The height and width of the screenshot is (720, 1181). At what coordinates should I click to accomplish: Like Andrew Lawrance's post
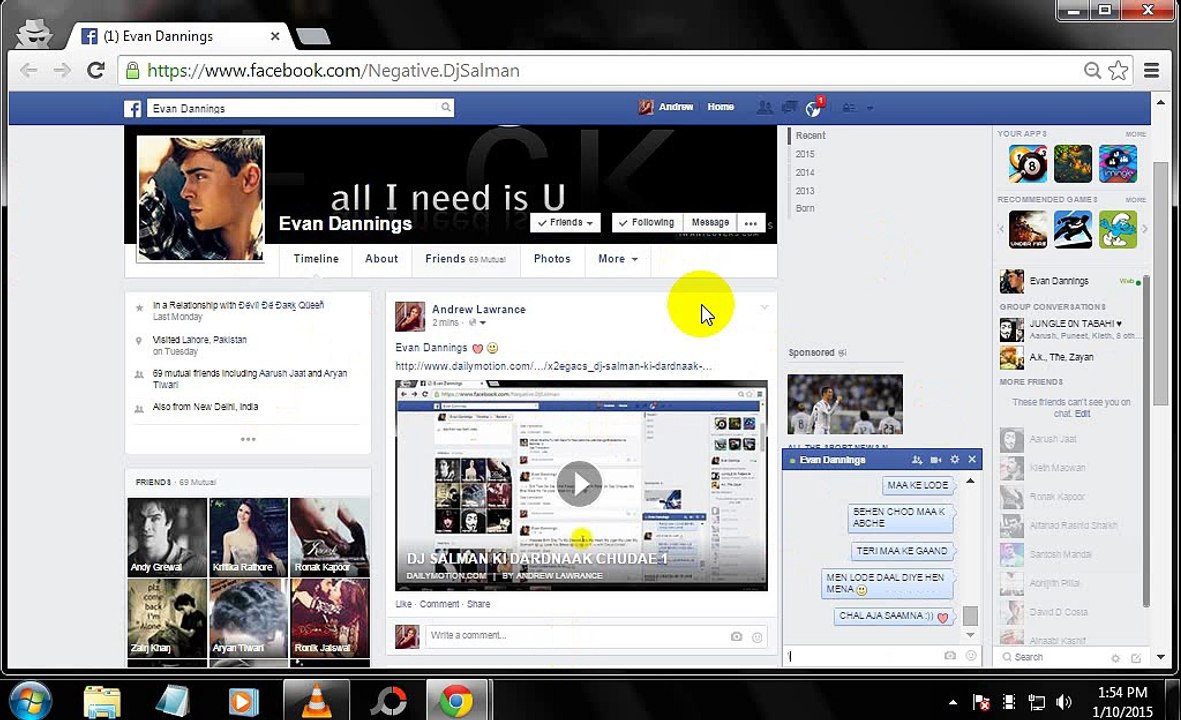coord(404,604)
